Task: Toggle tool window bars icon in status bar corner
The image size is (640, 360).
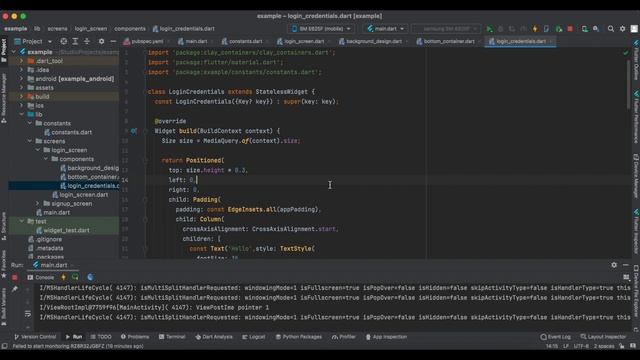Action: 4,346
